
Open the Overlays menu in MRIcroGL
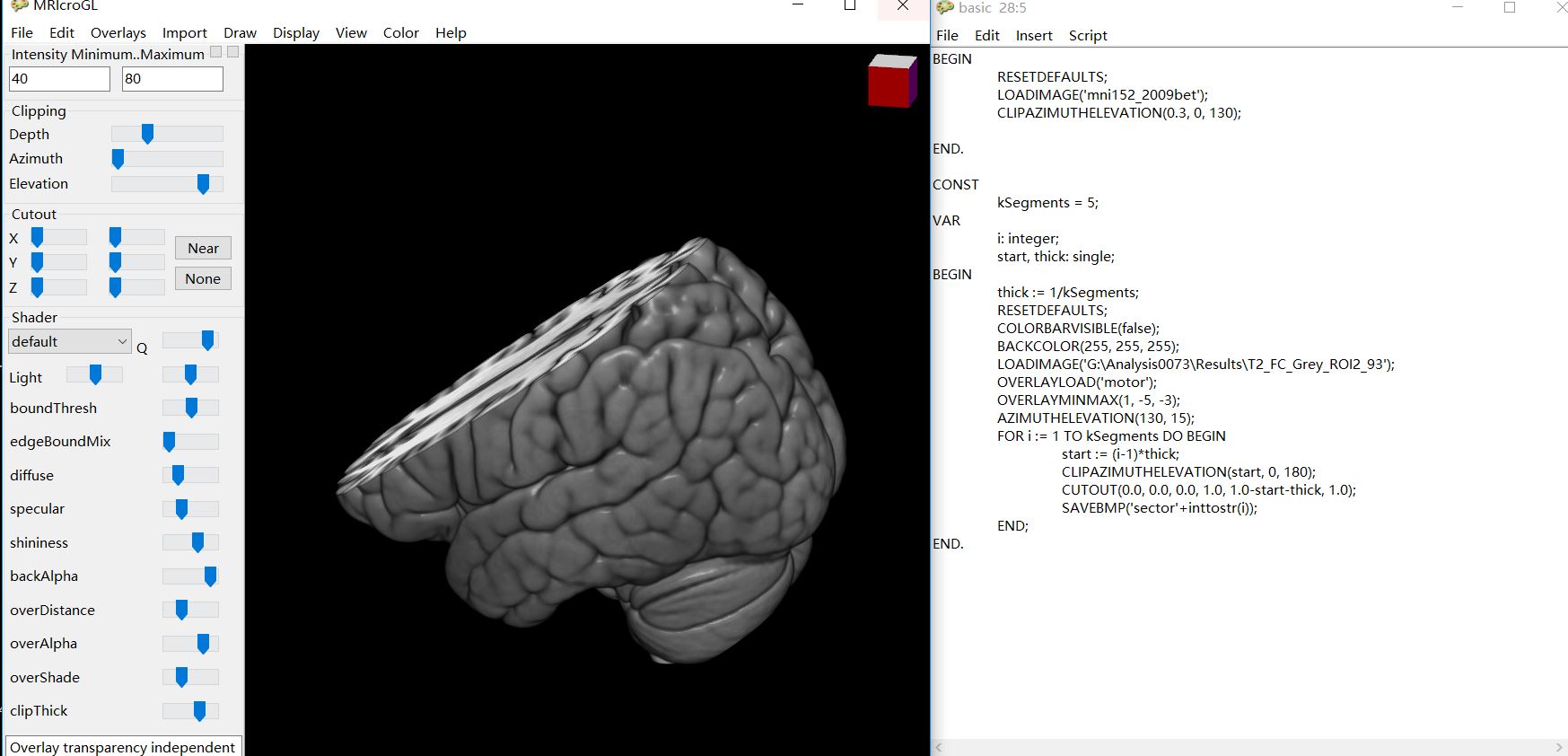[x=118, y=33]
